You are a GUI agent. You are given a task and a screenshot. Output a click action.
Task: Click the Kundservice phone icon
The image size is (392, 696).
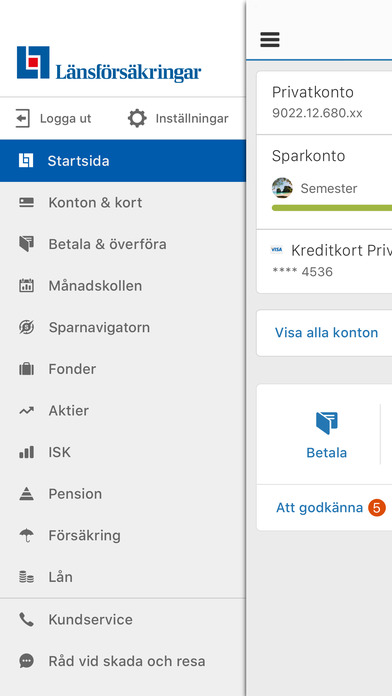(26, 619)
